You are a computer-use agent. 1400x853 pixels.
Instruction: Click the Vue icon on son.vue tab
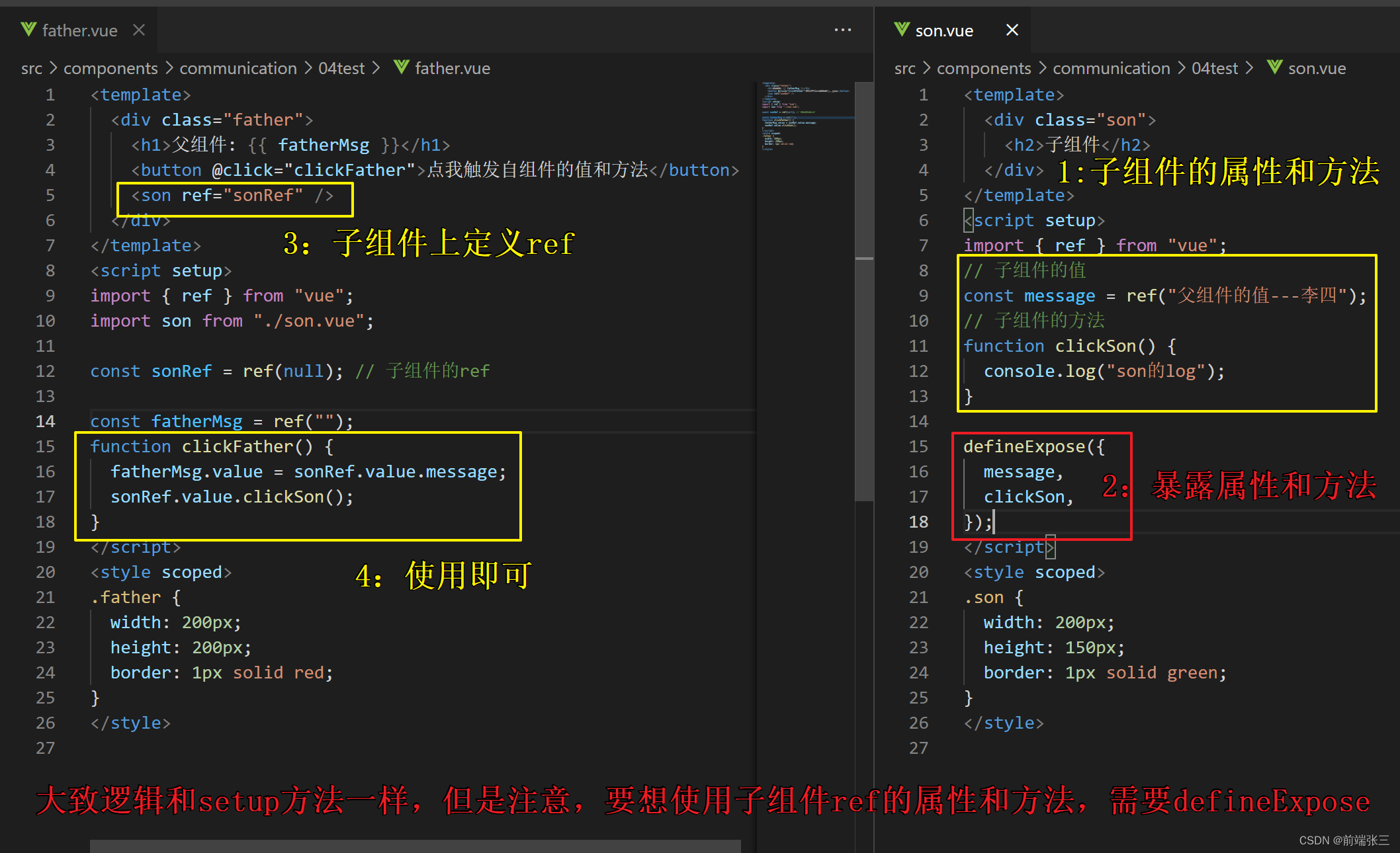click(x=902, y=30)
